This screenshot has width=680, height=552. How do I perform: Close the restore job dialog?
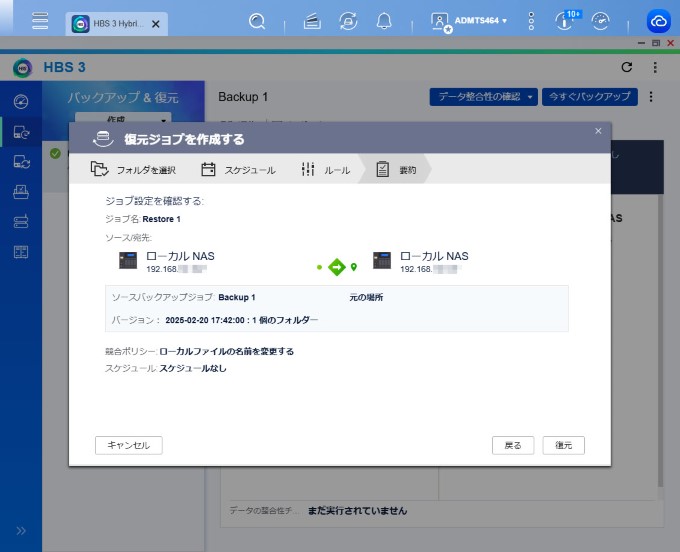click(x=598, y=131)
